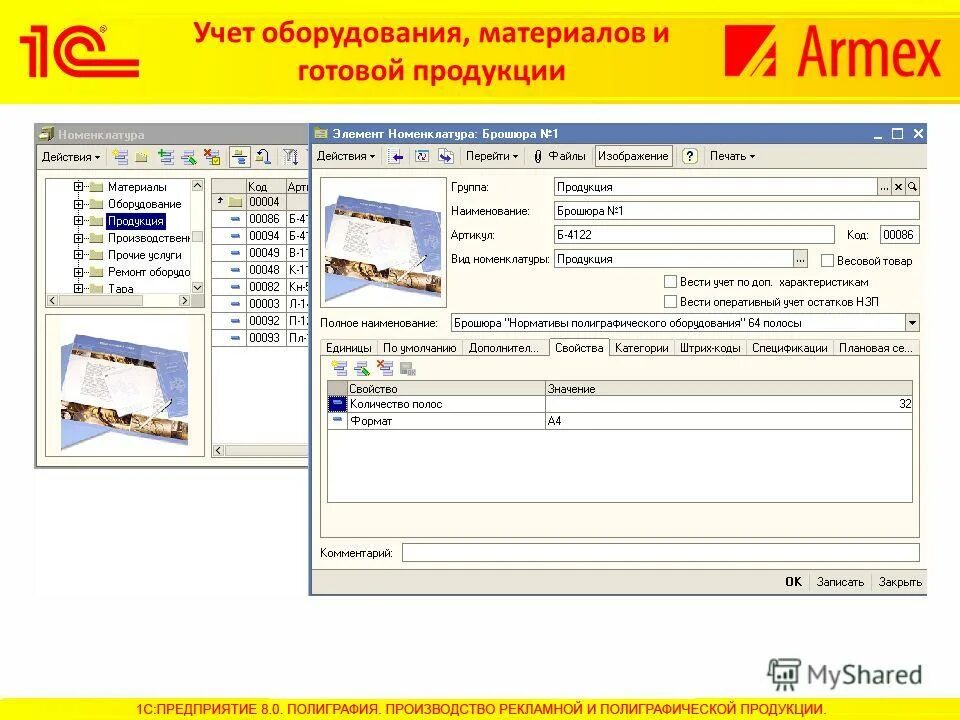Open the Перейти dropdown menu

point(489,157)
